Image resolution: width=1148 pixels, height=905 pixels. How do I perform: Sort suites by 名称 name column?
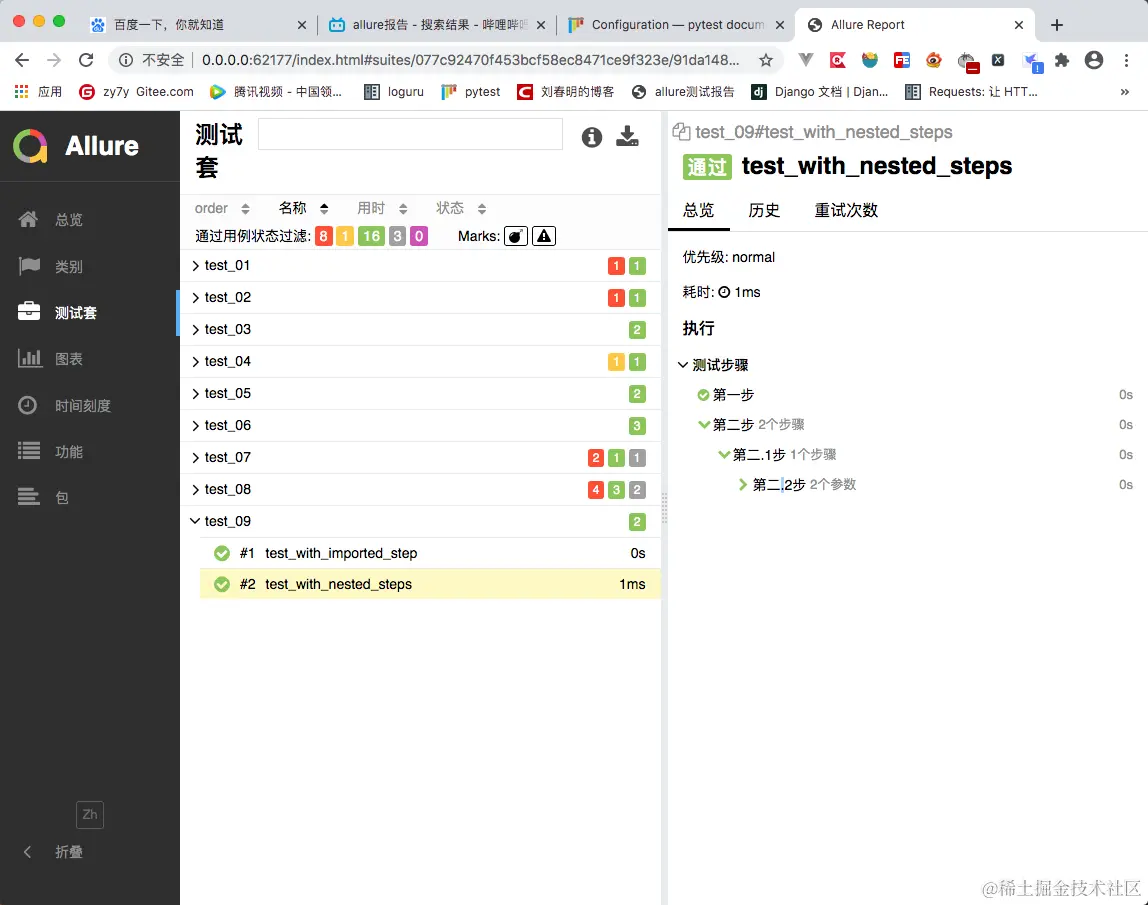point(303,209)
